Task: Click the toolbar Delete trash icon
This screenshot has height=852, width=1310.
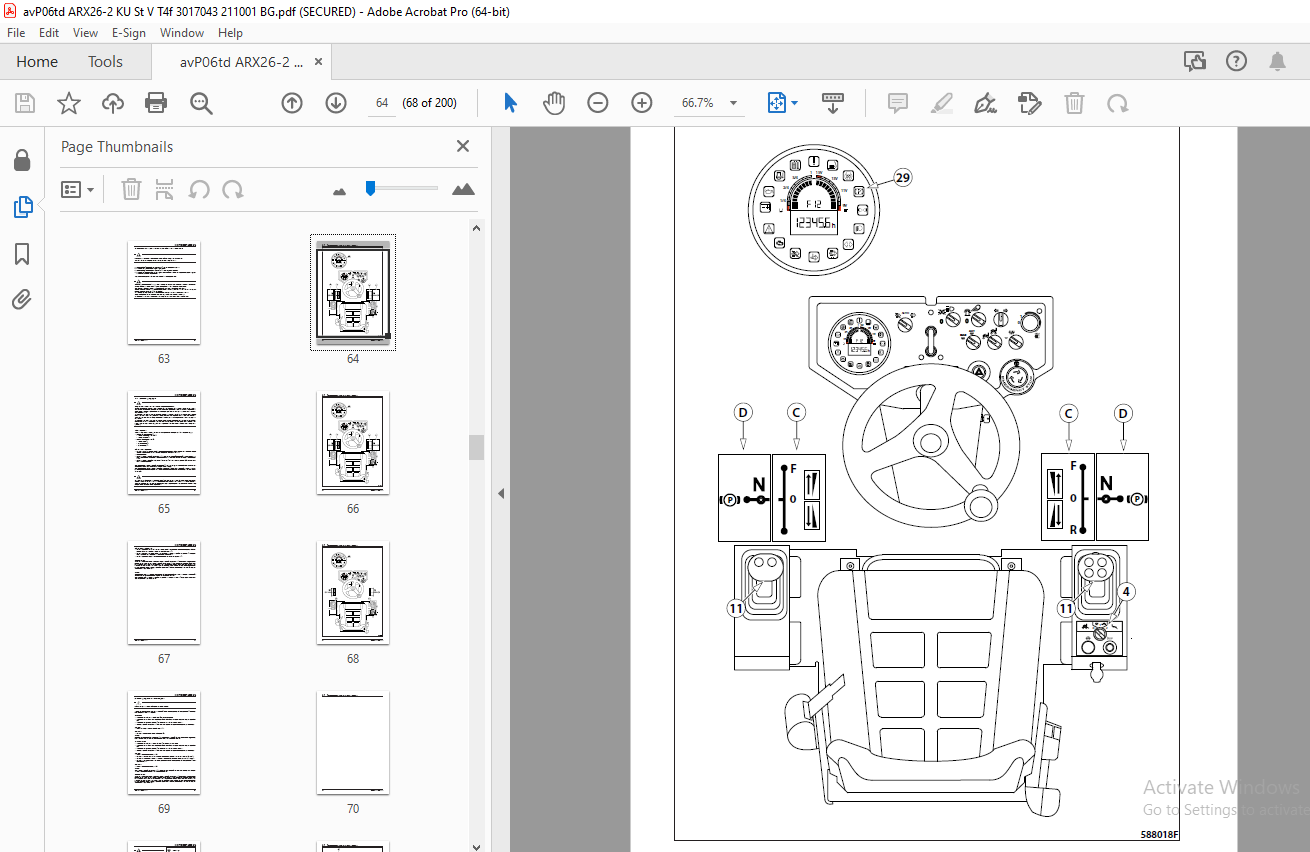Action: click(1074, 103)
